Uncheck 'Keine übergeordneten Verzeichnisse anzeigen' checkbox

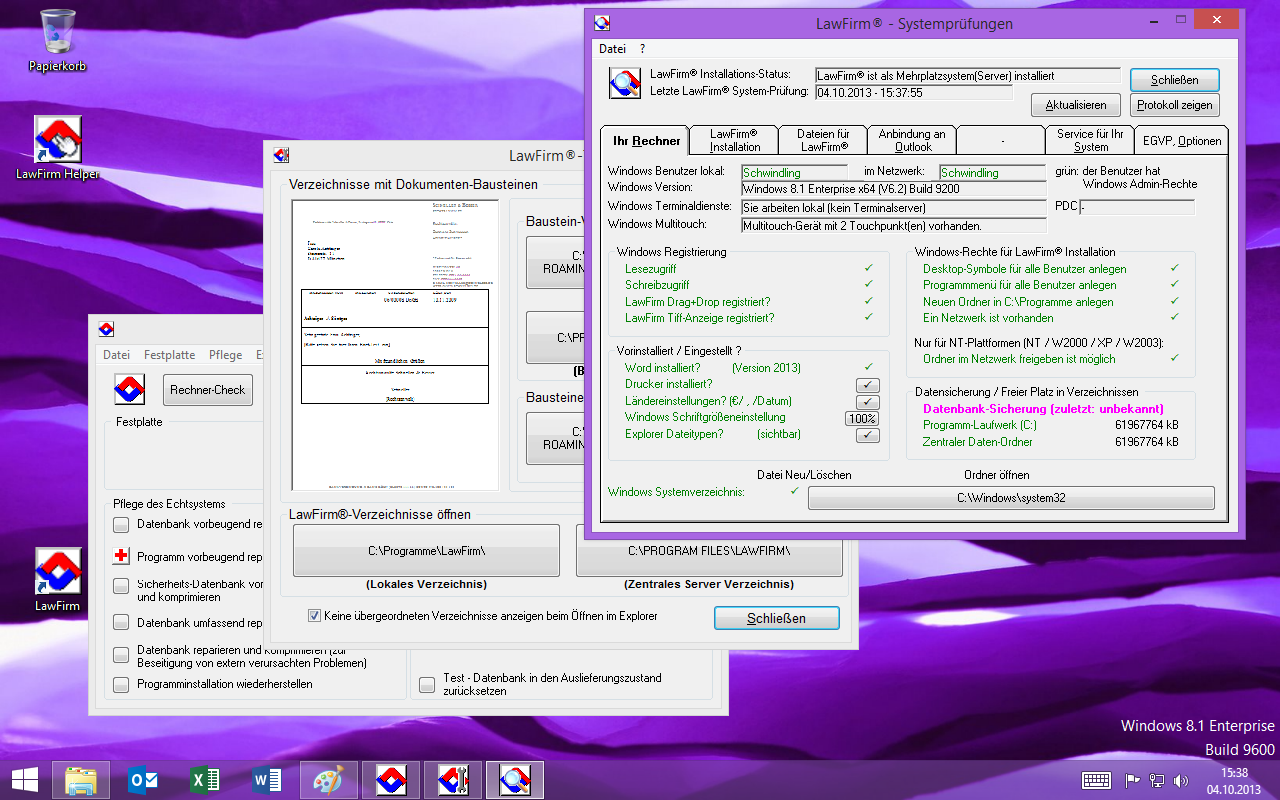315,616
